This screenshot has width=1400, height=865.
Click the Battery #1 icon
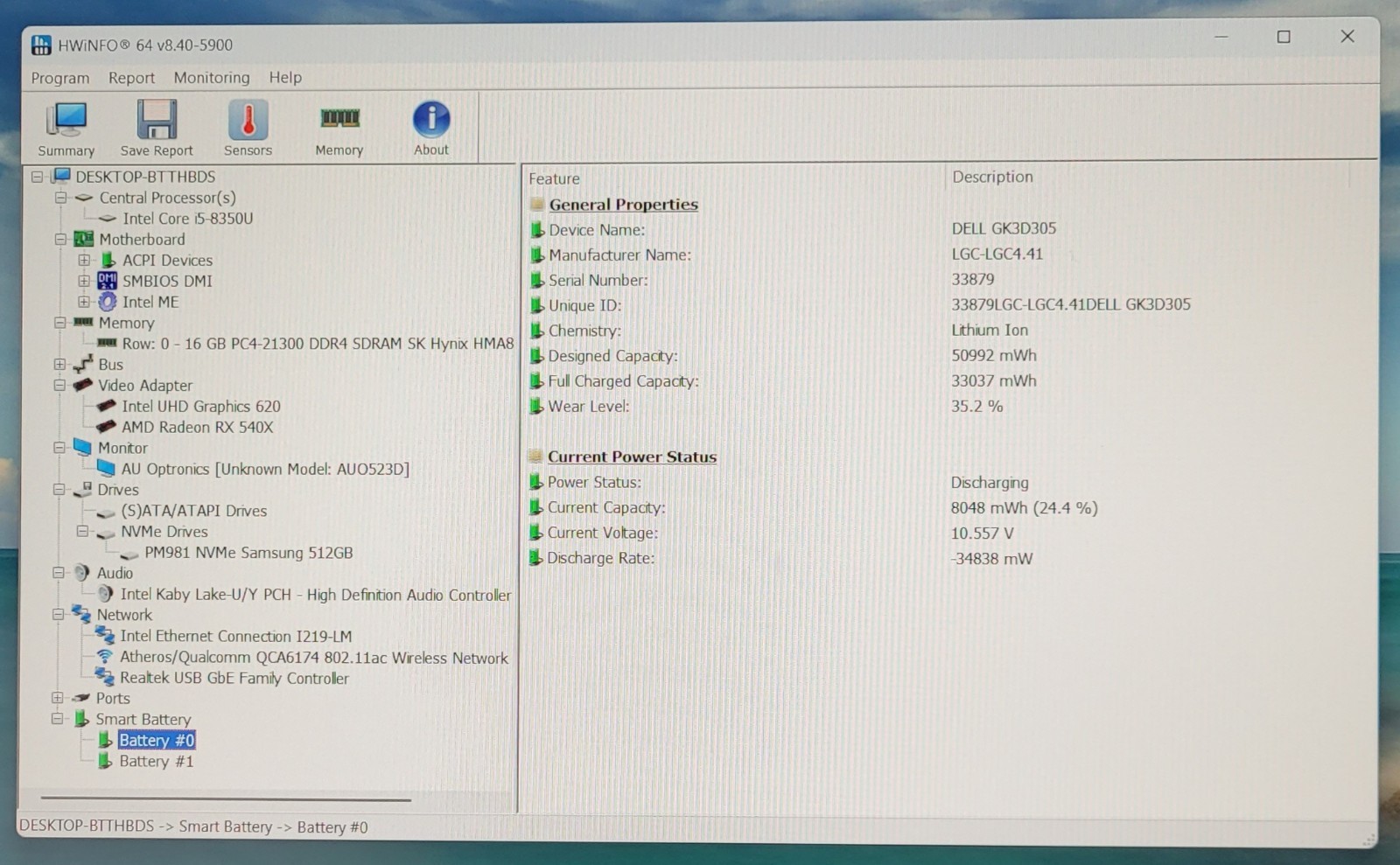coord(105,761)
